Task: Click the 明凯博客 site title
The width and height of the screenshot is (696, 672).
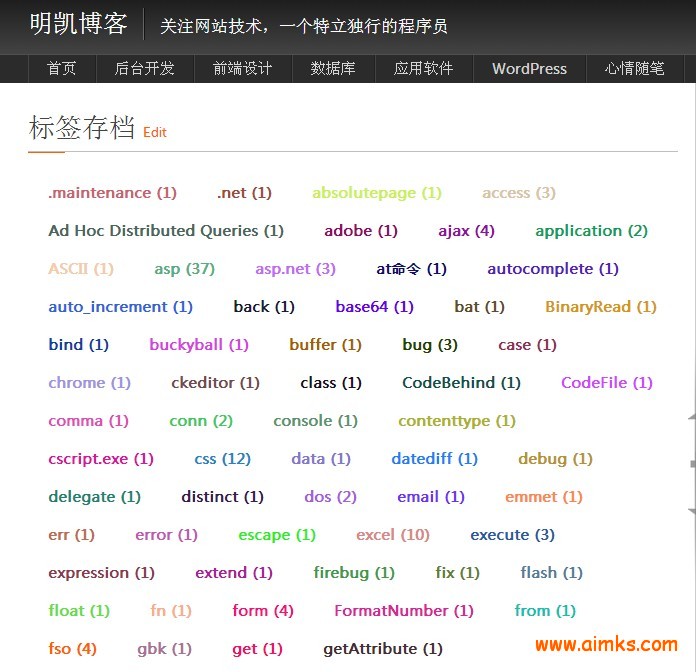Action: [x=79, y=24]
